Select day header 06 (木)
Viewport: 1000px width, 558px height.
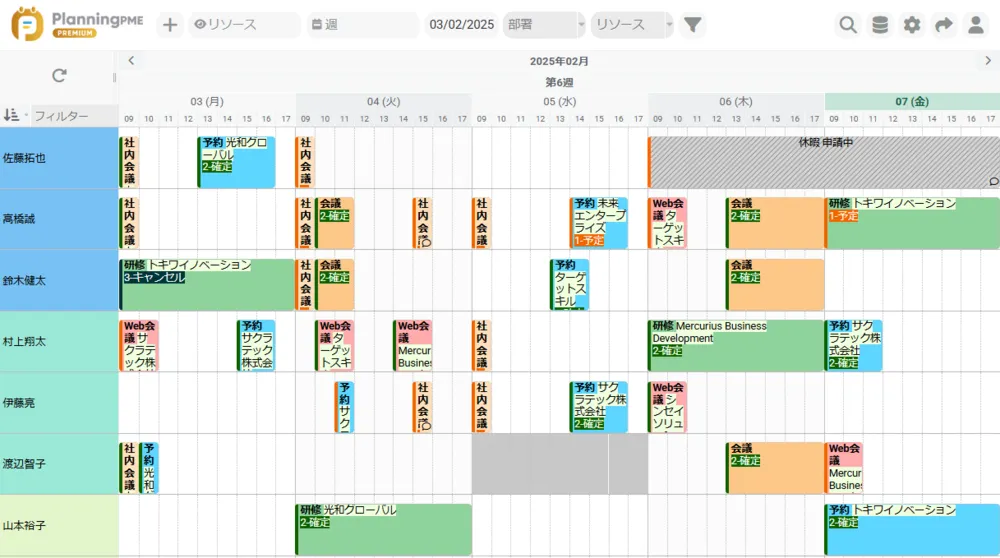pyautogui.click(x=736, y=101)
